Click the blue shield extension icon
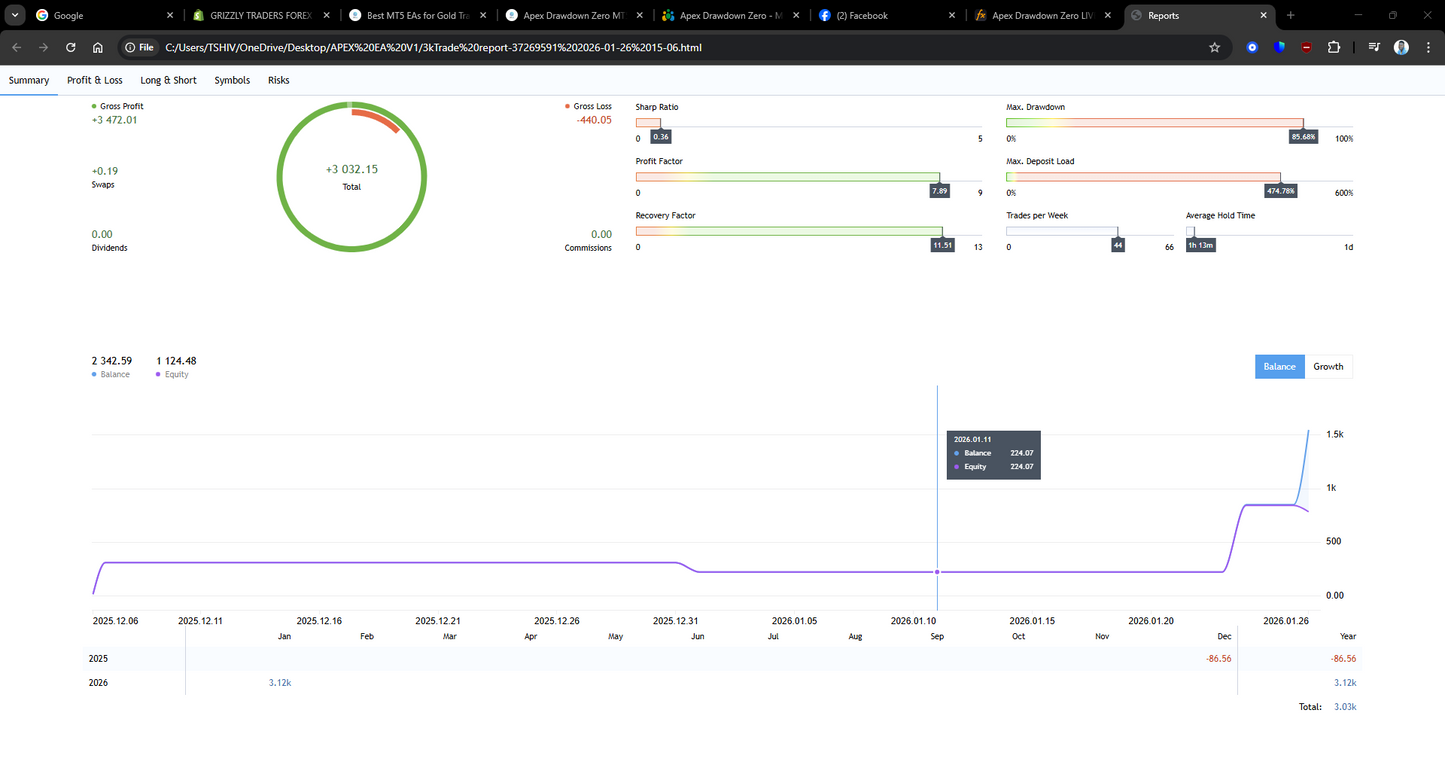This screenshot has height=777, width=1445. pyautogui.click(x=1279, y=47)
